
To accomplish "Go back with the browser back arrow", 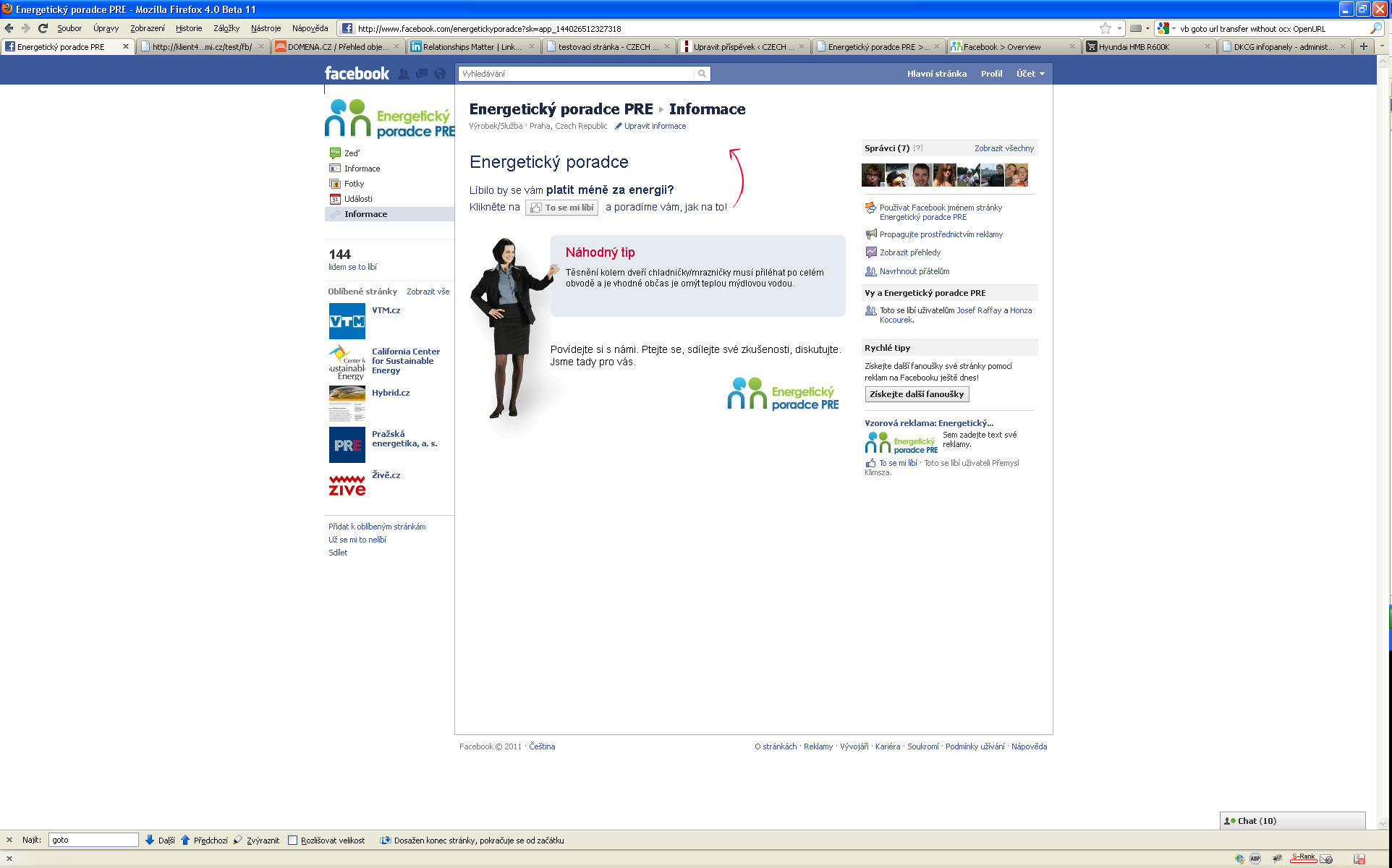I will tap(9, 28).
